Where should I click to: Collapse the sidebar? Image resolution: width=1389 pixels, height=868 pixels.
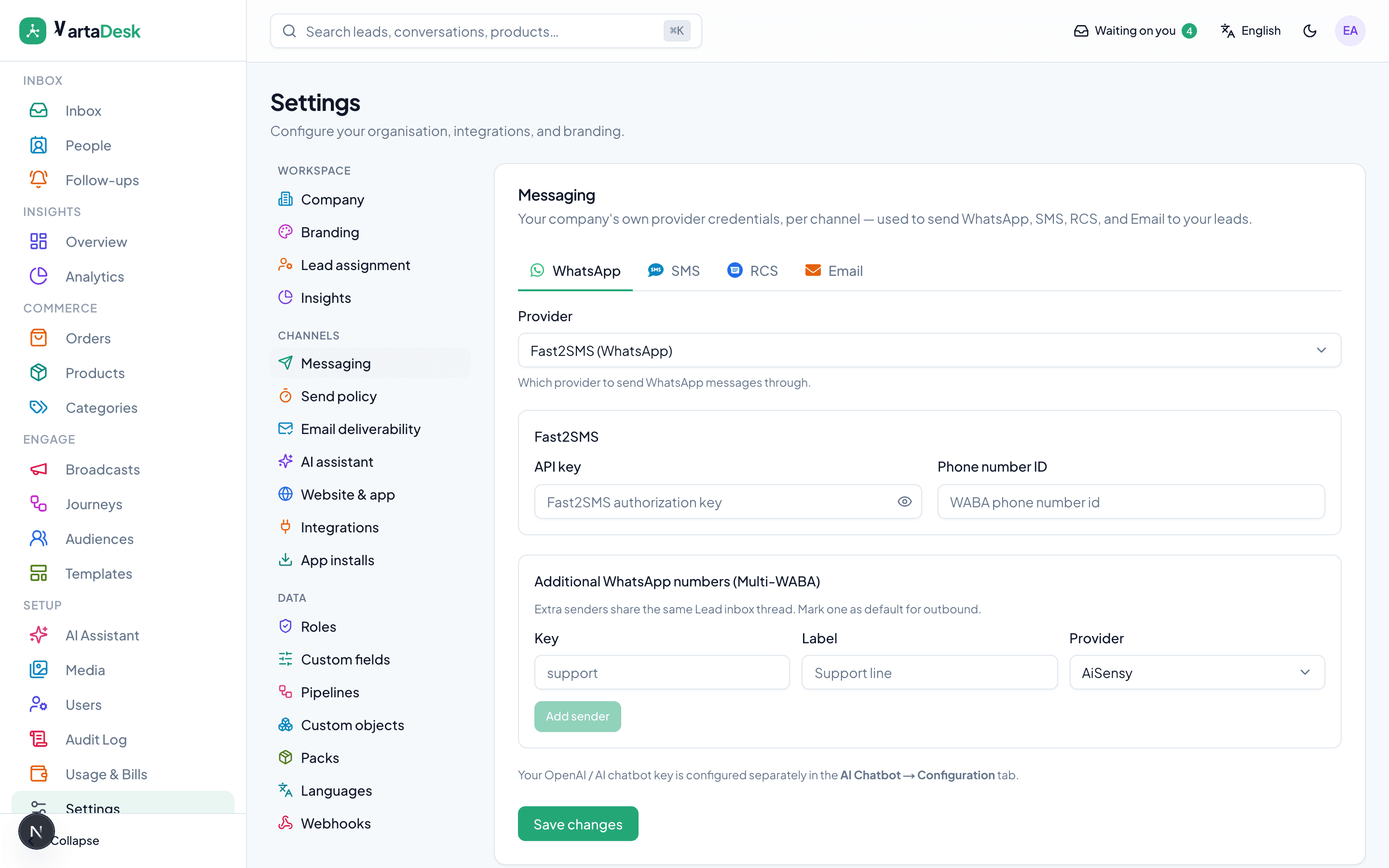[74, 841]
